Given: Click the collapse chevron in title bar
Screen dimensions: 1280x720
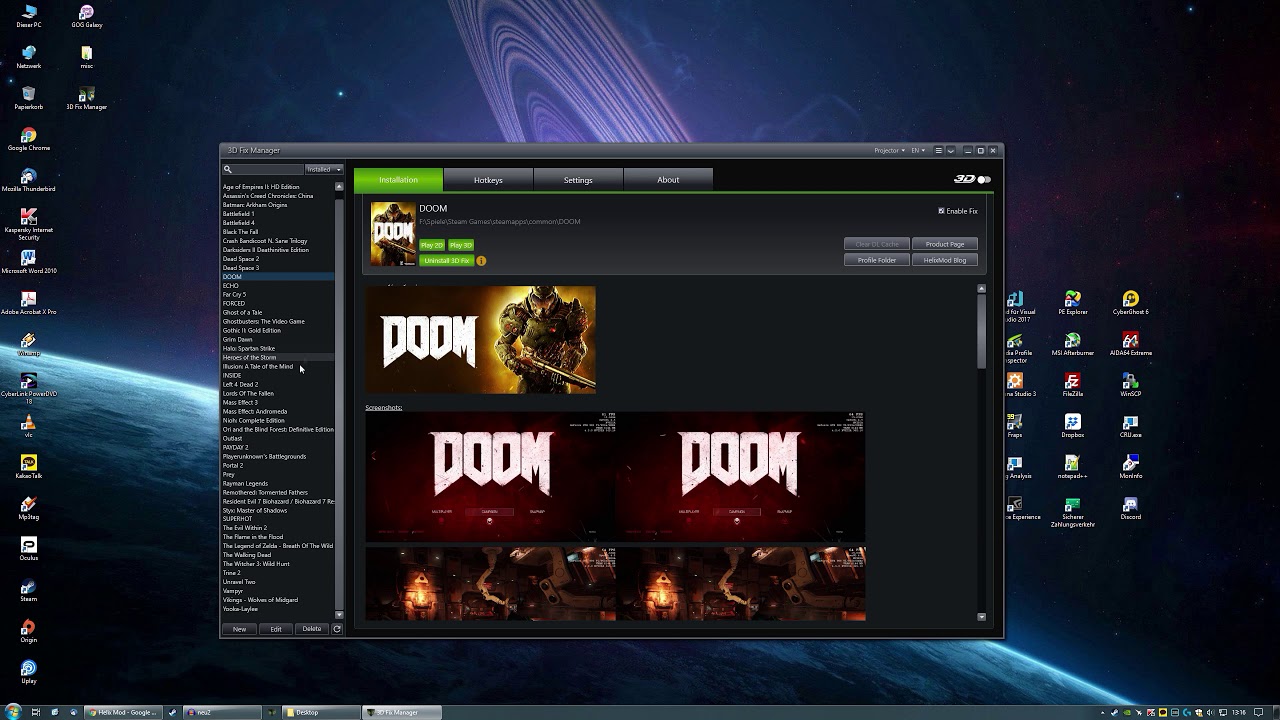Looking at the screenshot, I should tap(951, 150).
